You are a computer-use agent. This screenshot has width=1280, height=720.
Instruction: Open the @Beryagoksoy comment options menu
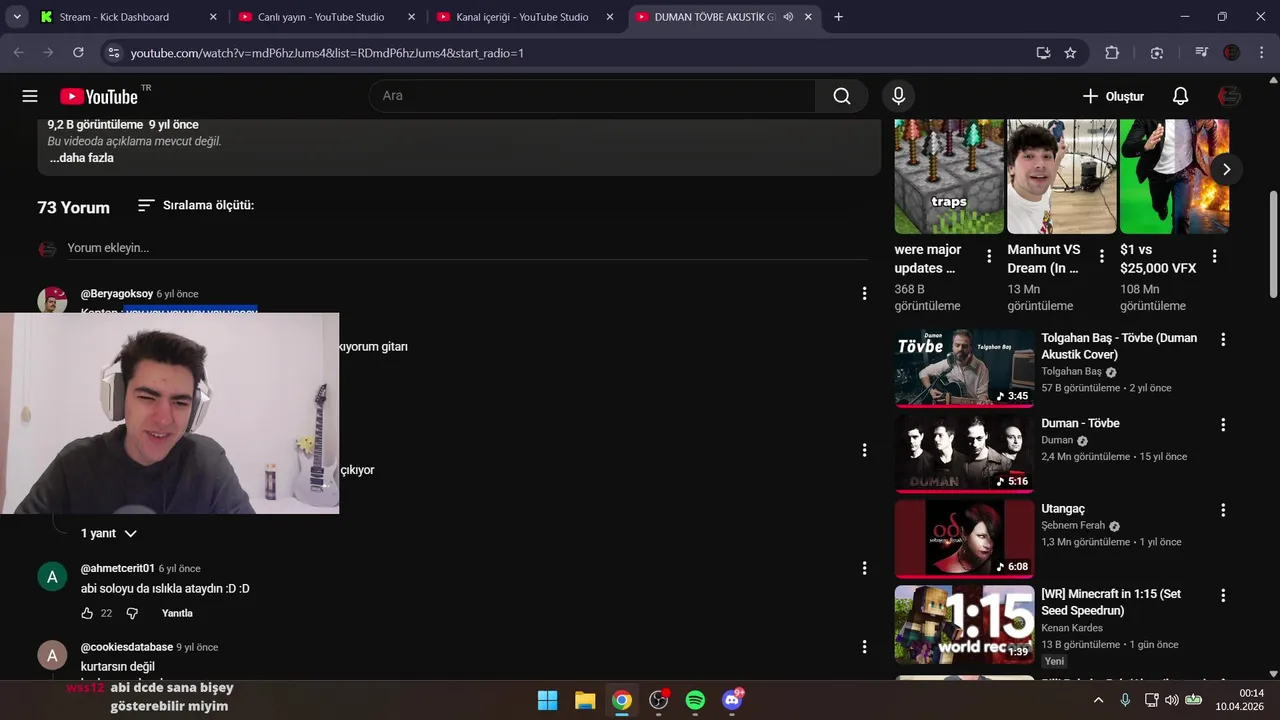coord(865,293)
